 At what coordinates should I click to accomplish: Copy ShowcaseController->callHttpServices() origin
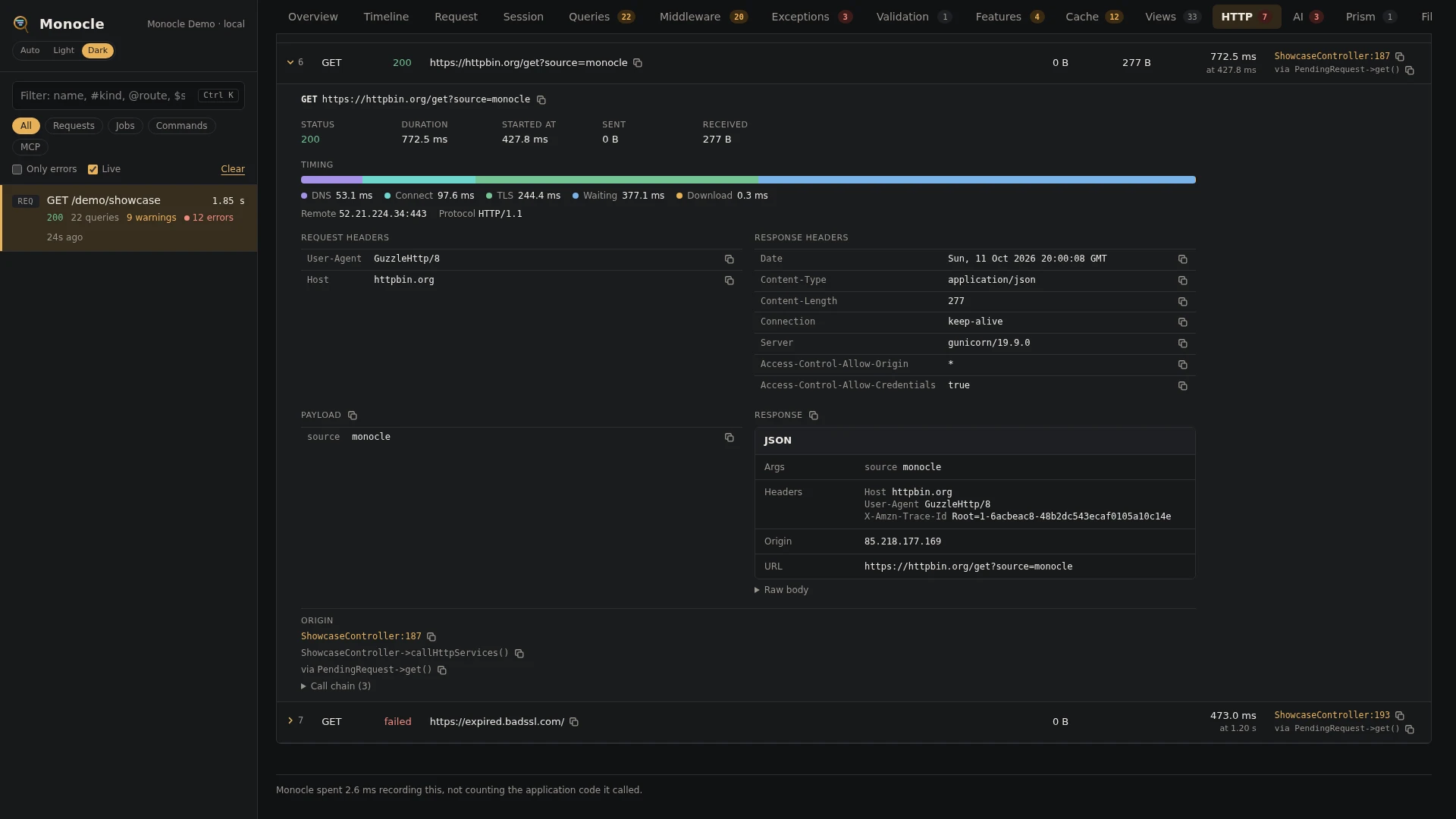519,654
